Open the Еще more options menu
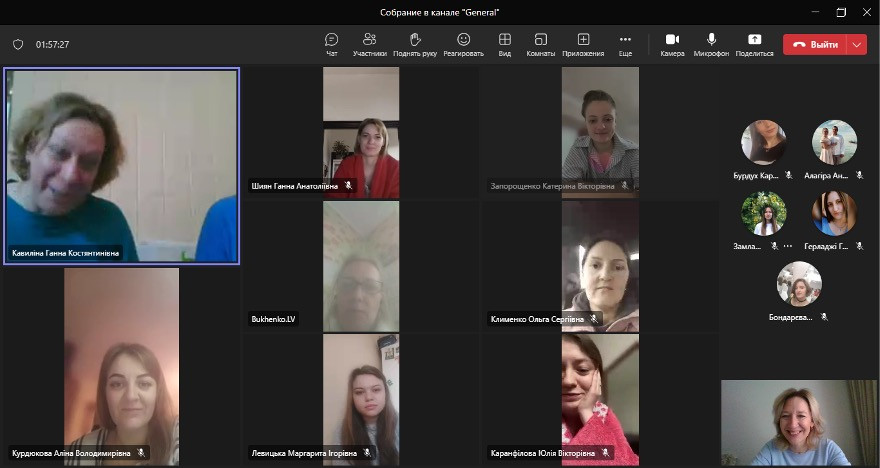This screenshot has width=880, height=468. (x=625, y=44)
